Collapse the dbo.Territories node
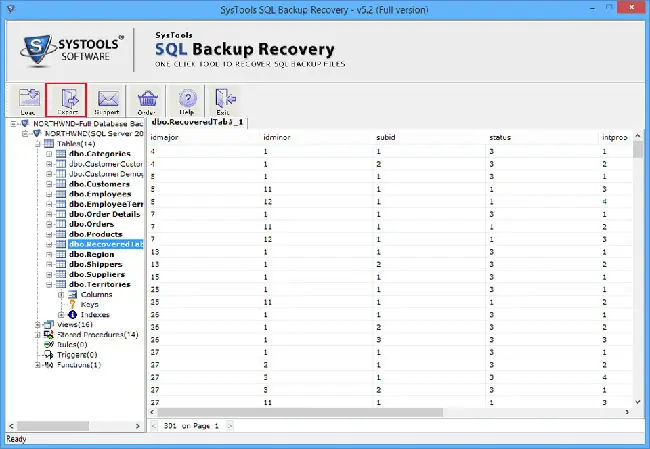 pos(49,284)
